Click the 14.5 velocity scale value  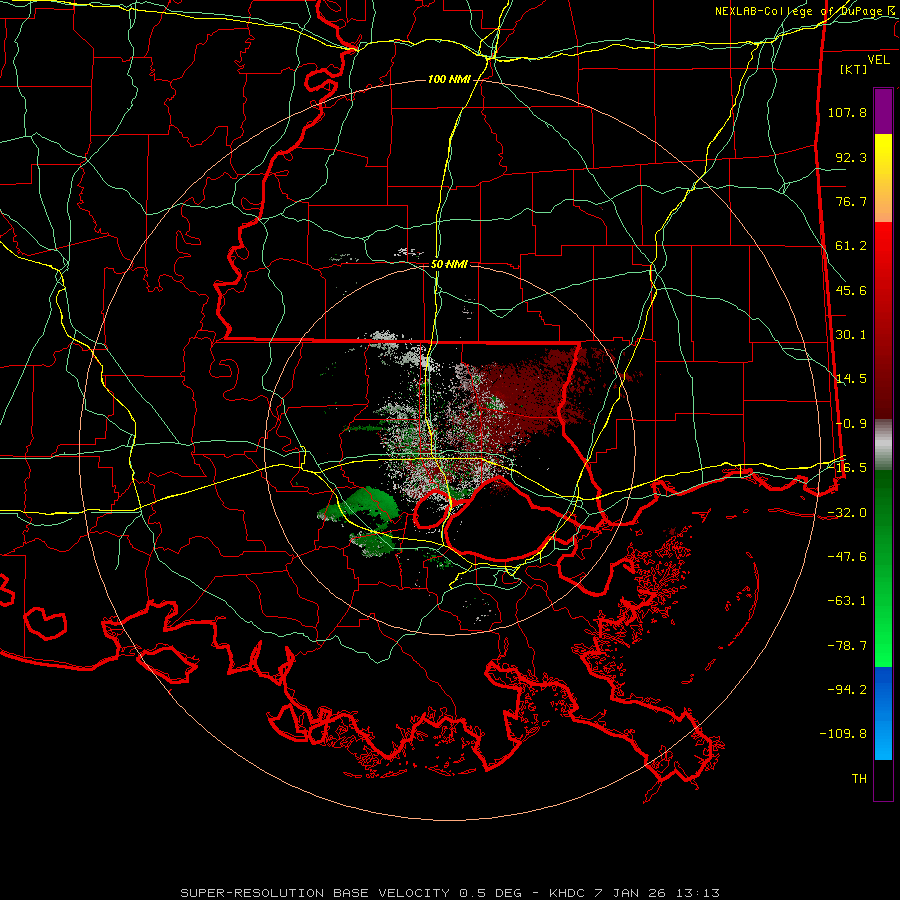pos(851,379)
